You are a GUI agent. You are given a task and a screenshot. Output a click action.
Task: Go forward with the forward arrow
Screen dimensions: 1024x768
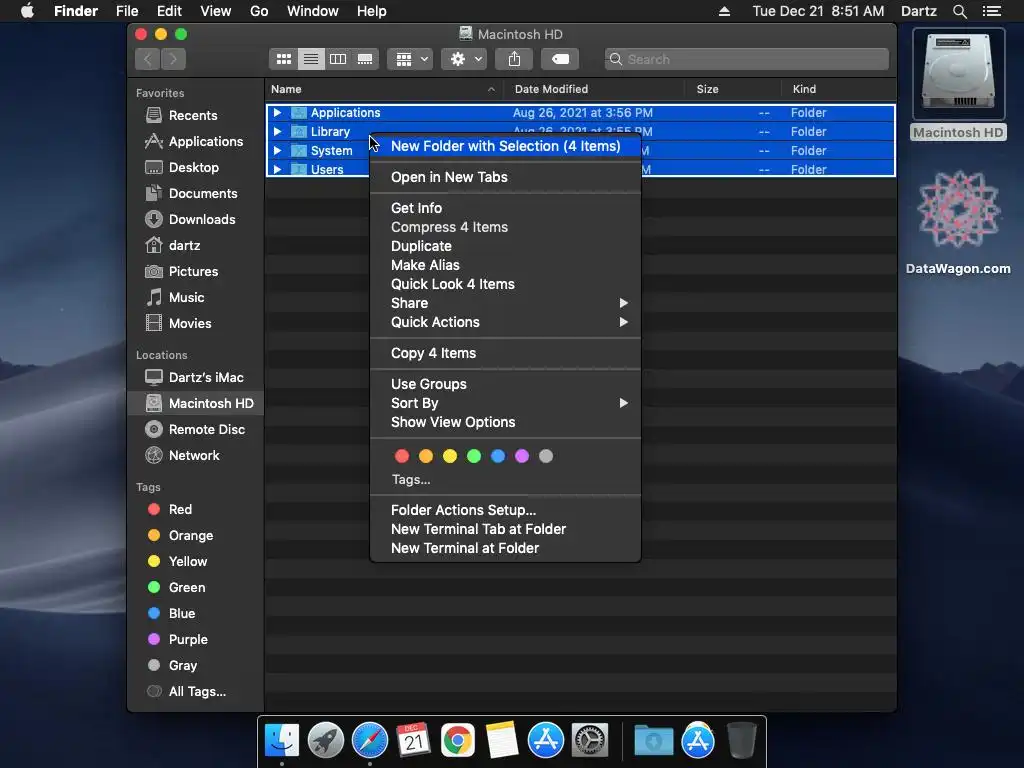click(x=173, y=59)
